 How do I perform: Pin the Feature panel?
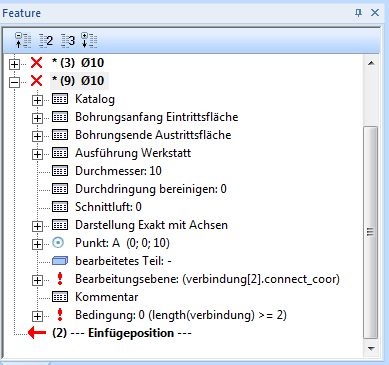(x=358, y=13)
